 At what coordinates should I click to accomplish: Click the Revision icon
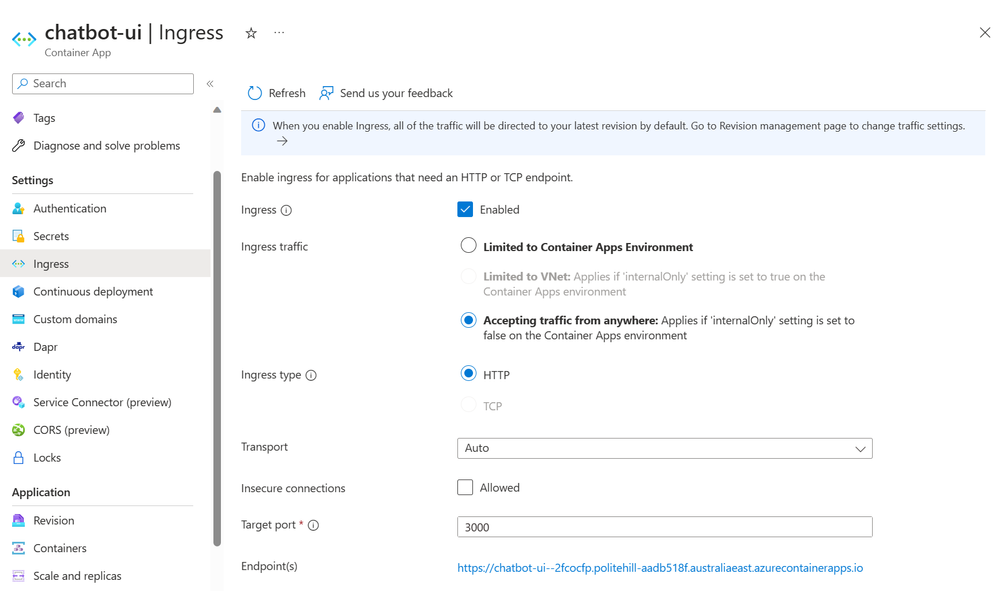coord(18,520)
